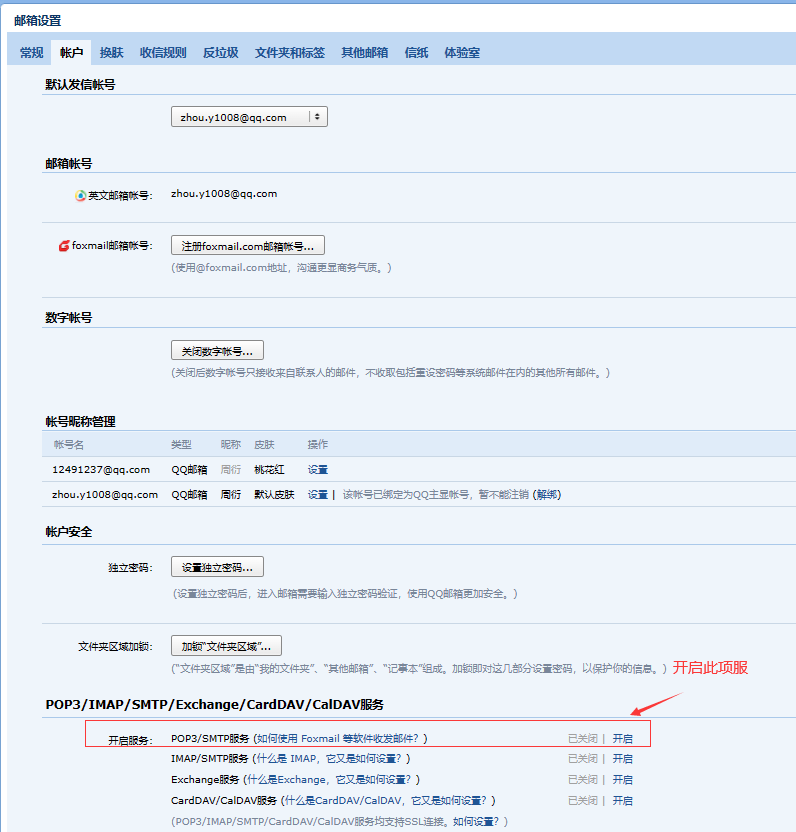Enable the POP3/SMTP service
Image resolution: width=796 pixels, height=832 pixels.
pos(622,739)
